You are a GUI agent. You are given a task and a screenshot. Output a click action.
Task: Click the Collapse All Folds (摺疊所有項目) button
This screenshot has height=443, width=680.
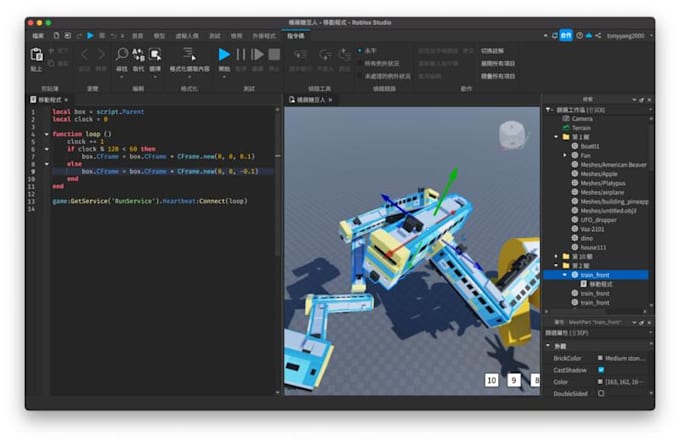[x=498, y=76]
